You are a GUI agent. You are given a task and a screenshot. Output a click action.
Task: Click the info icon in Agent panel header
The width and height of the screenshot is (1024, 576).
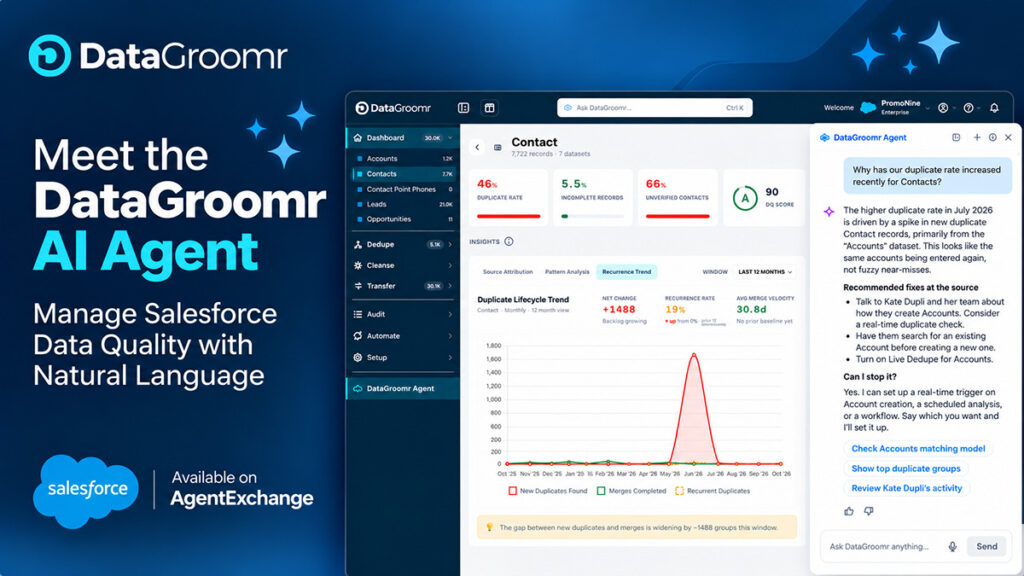point(993,138)
